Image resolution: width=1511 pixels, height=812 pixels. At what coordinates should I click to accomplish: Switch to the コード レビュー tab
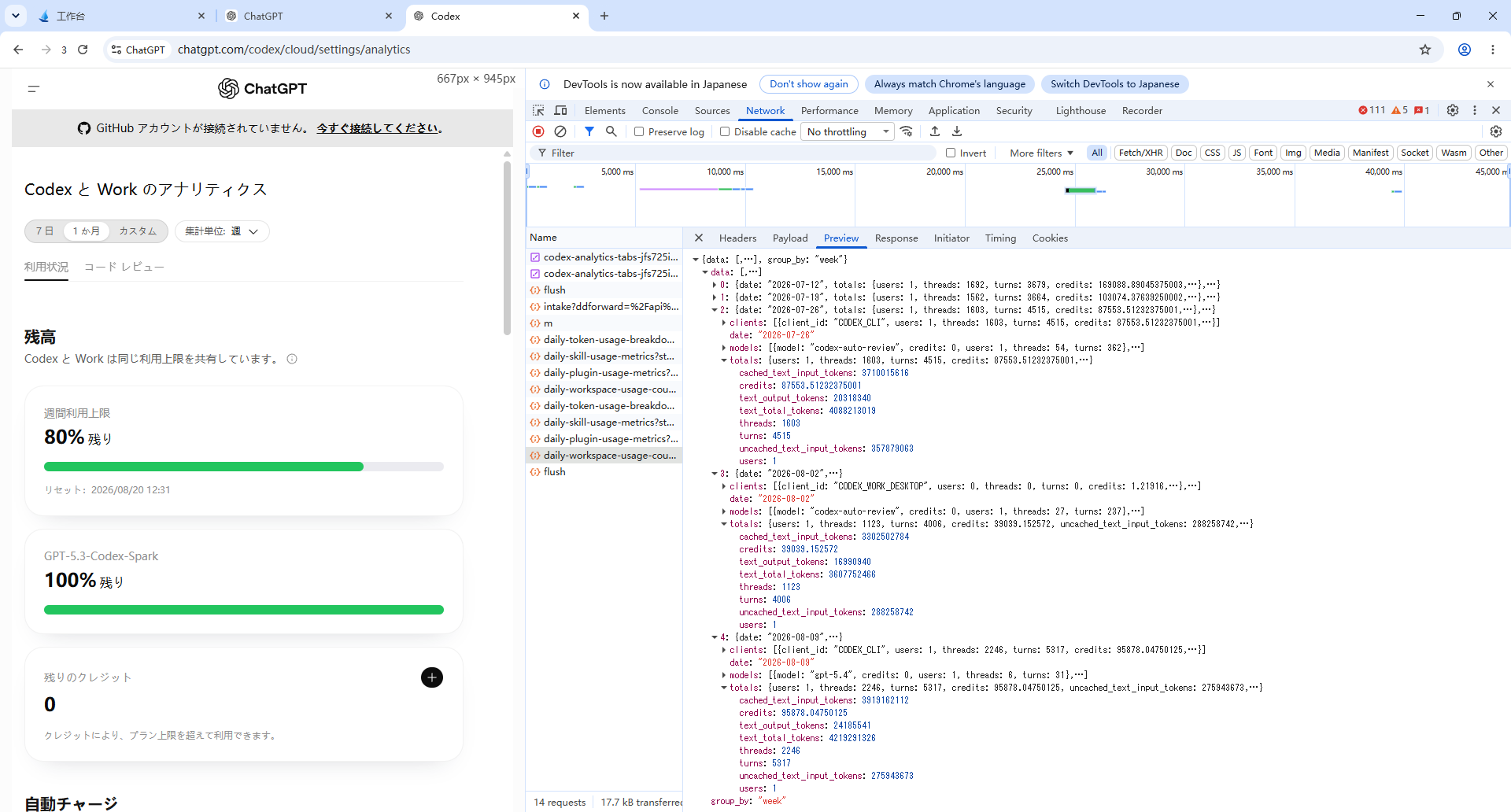[124, 267]
